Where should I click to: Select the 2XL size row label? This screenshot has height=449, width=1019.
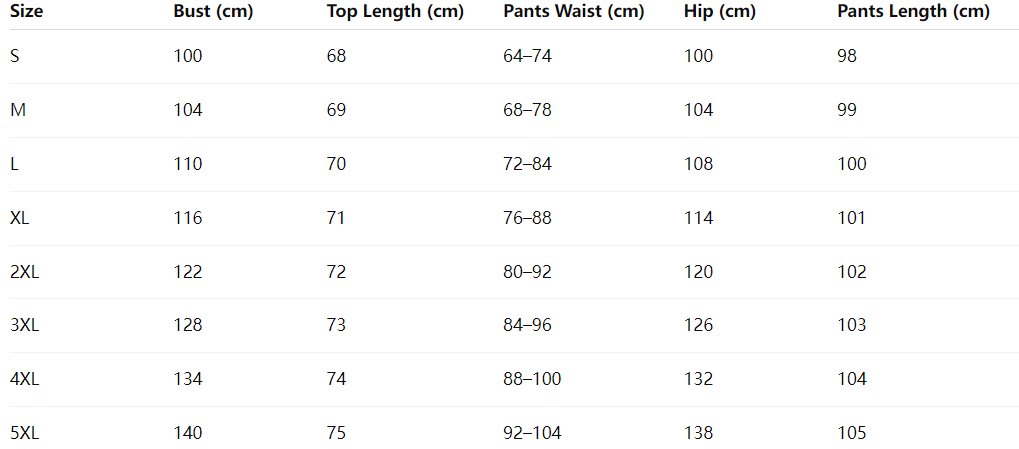(x=25, y=272)
